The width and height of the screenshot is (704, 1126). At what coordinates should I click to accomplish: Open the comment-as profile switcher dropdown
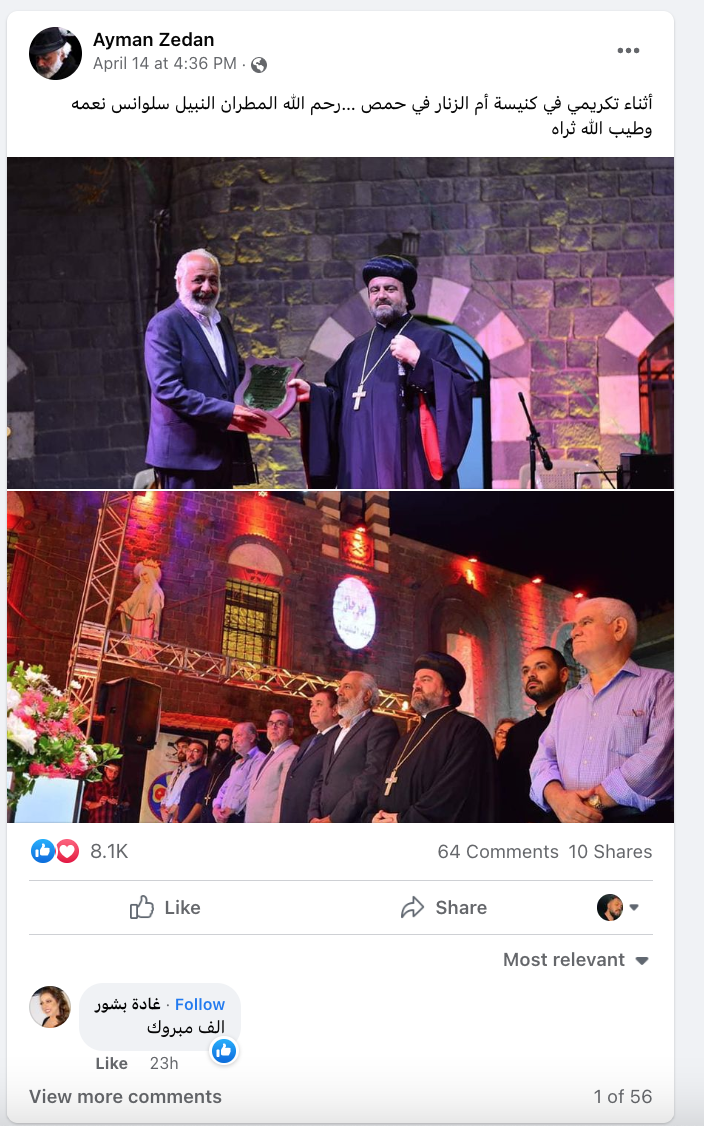pyautogui.click(x=618, y=908)
